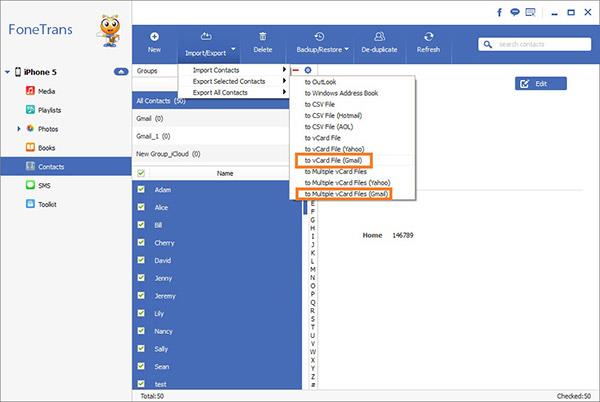Screen dimensions: 600x402
Task: Click the group settings gear icon
Action: click(x=308, y=70)
